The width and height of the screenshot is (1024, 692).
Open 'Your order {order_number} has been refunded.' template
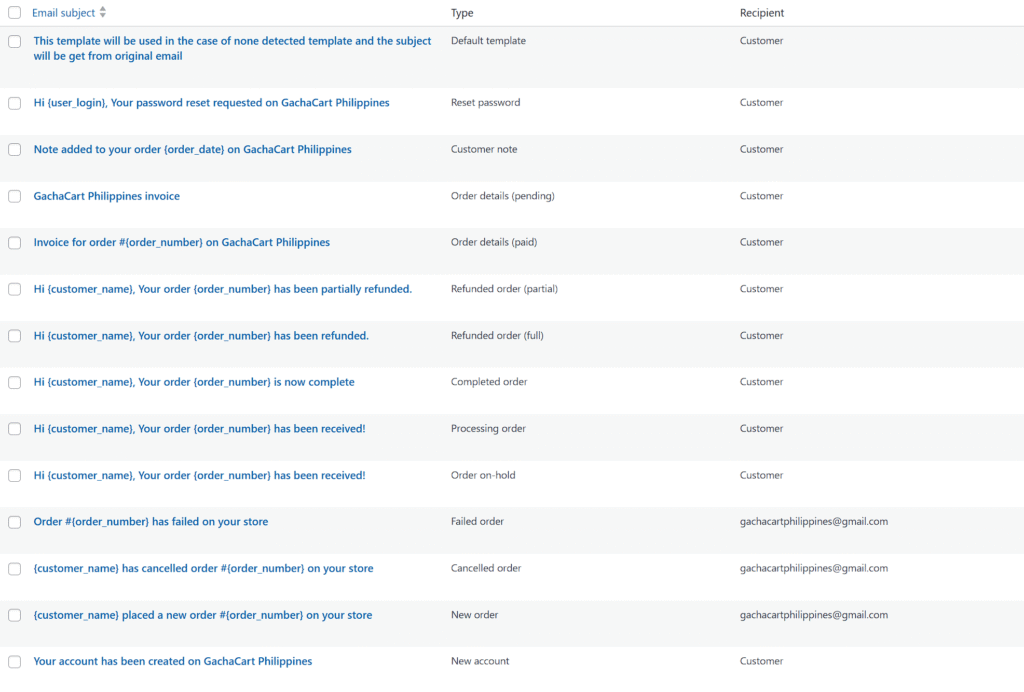[201, 336]
